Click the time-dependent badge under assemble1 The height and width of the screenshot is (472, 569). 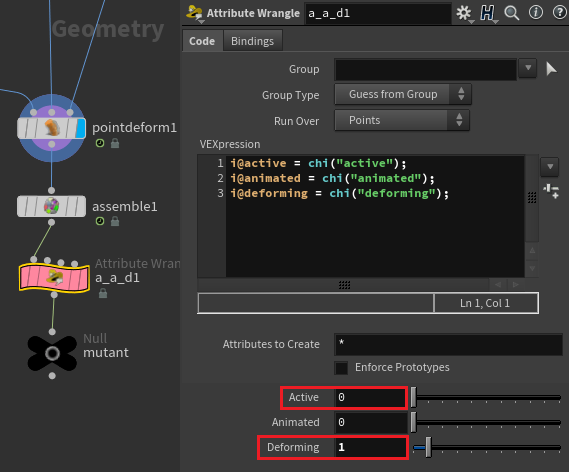[100, 221]
